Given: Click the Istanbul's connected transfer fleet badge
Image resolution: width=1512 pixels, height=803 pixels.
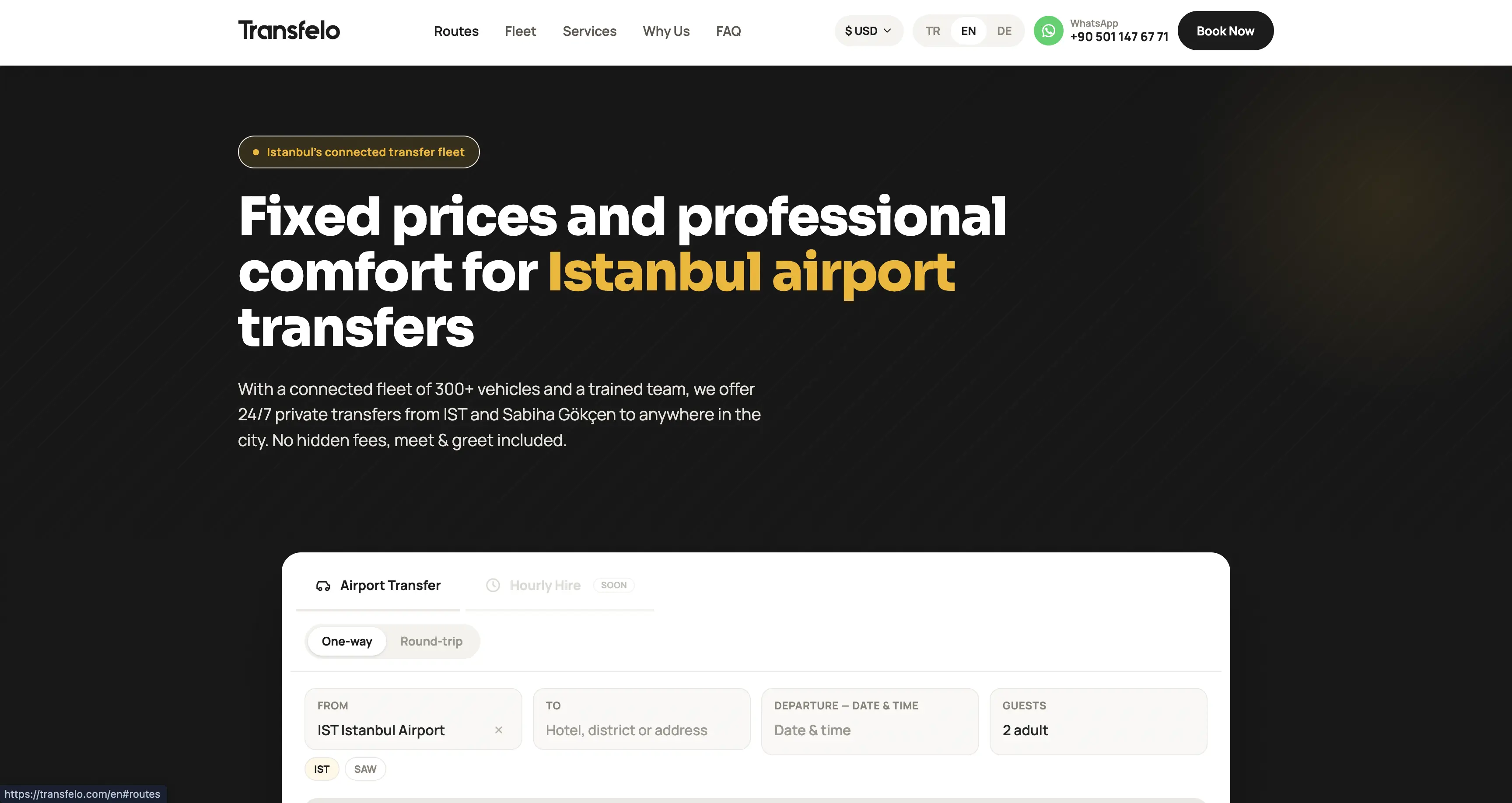Looking at the screenshot, I should point(359,152).
